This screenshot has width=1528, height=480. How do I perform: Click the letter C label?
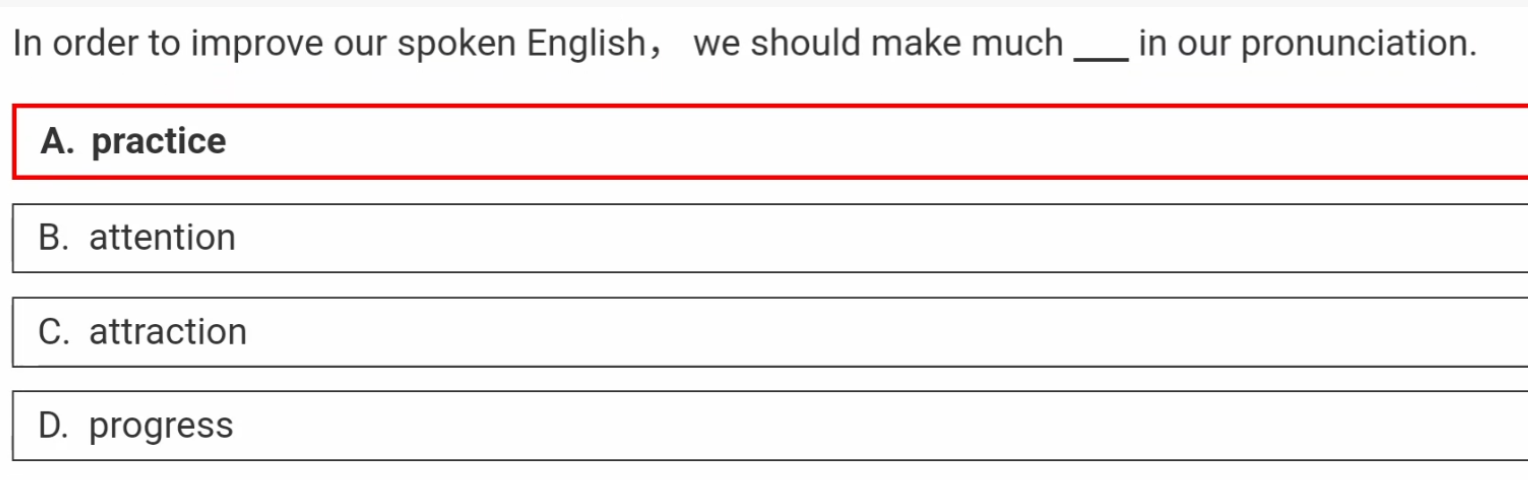(54, 332)
